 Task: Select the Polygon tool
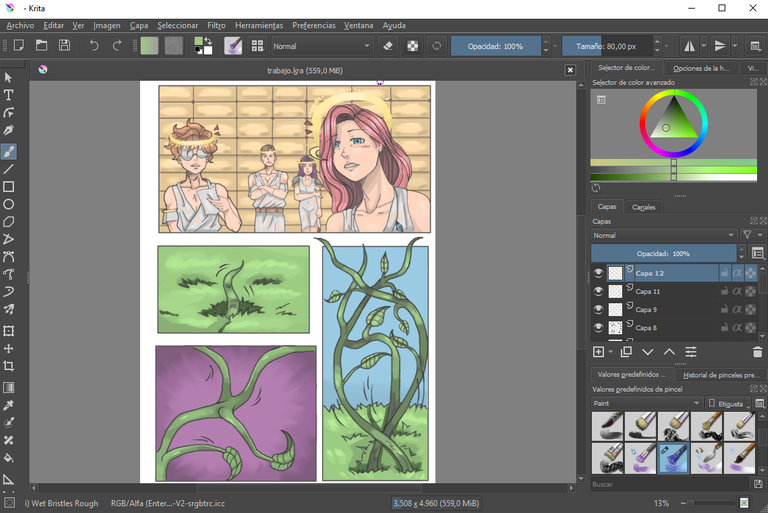[8, 222]
